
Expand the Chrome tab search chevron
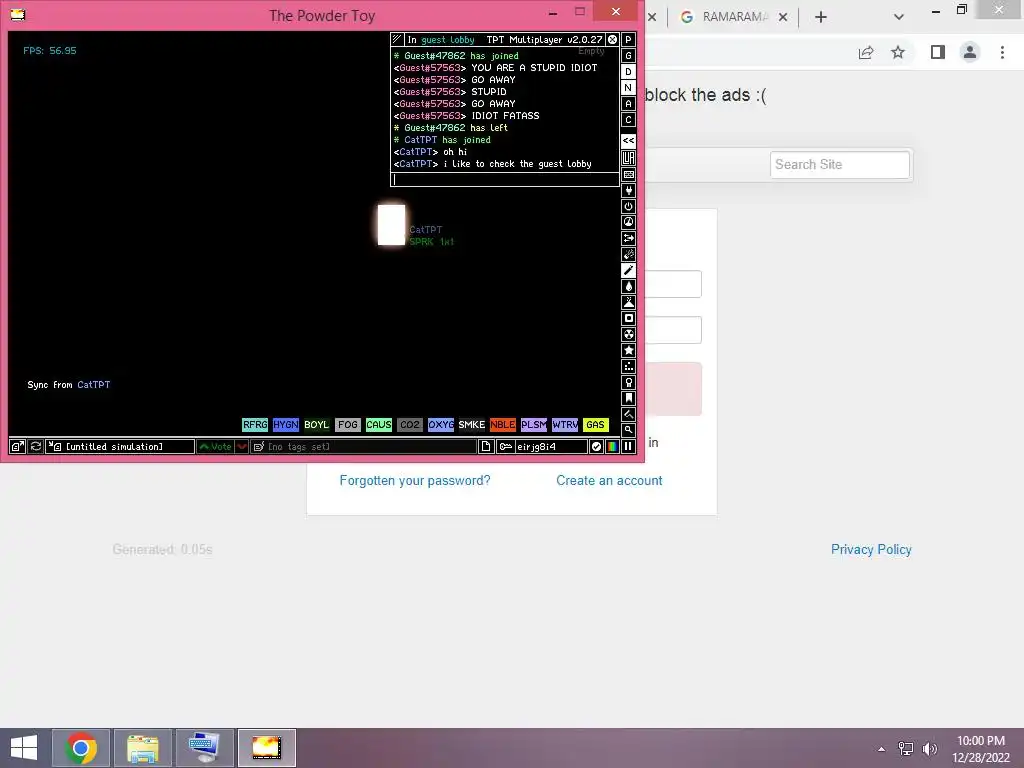(899, 17)
